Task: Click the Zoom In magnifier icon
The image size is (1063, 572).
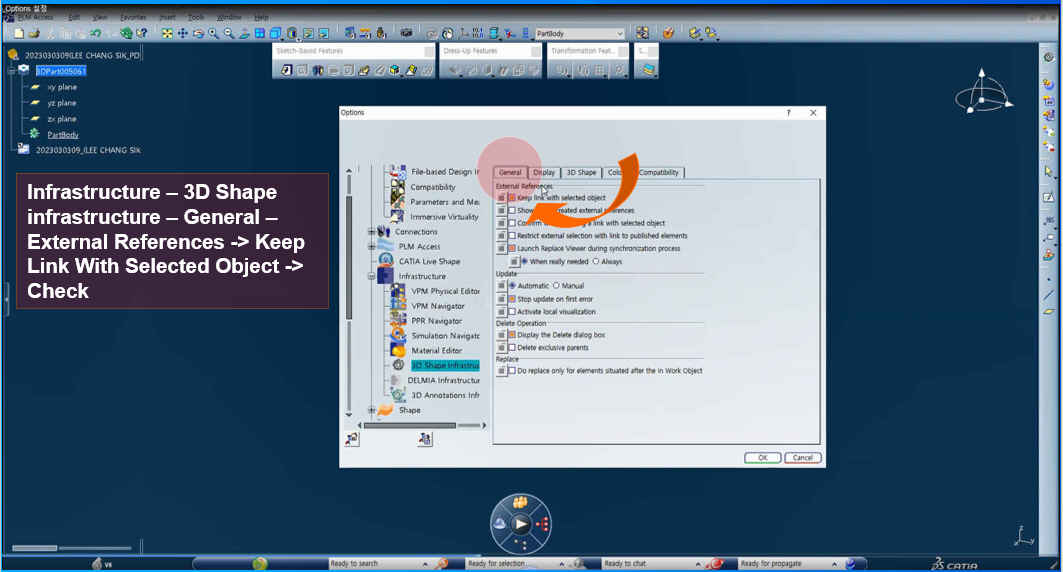Action: tap(214, 33)
